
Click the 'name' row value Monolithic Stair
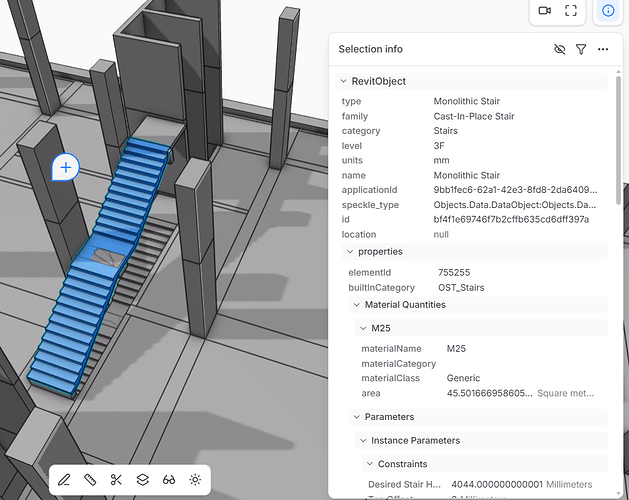click(x=467, y=175)
